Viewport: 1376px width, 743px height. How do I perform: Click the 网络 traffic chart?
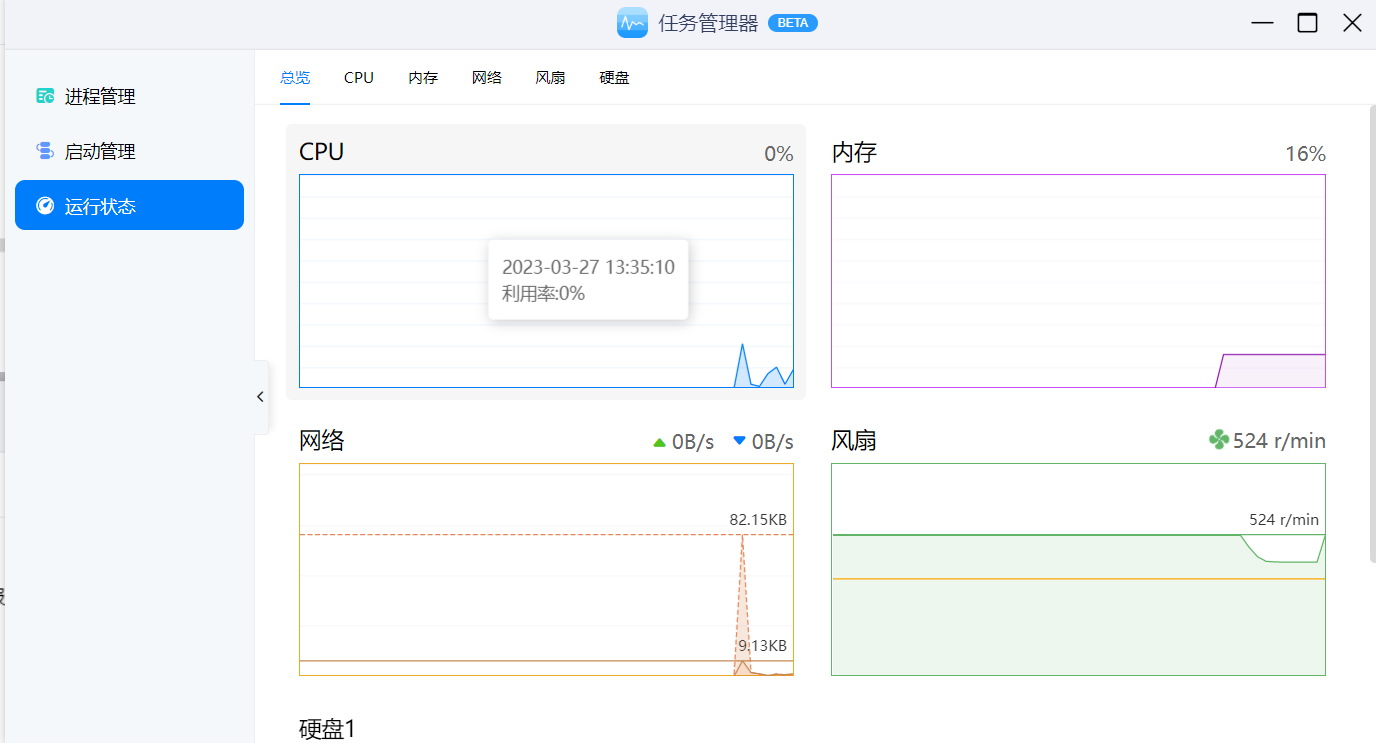546,569
